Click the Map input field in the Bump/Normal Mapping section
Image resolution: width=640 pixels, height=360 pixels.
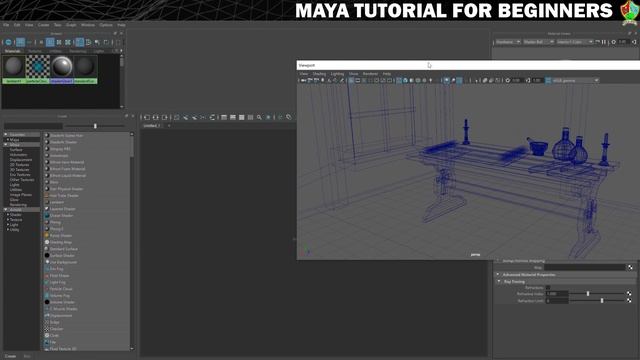pyautogui.click(x=584, y=267)
